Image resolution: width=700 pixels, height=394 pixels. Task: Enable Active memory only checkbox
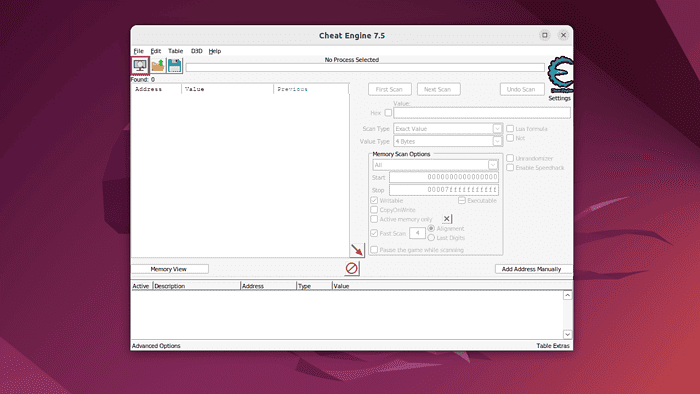pyautogui.click(x=374, y=219)
